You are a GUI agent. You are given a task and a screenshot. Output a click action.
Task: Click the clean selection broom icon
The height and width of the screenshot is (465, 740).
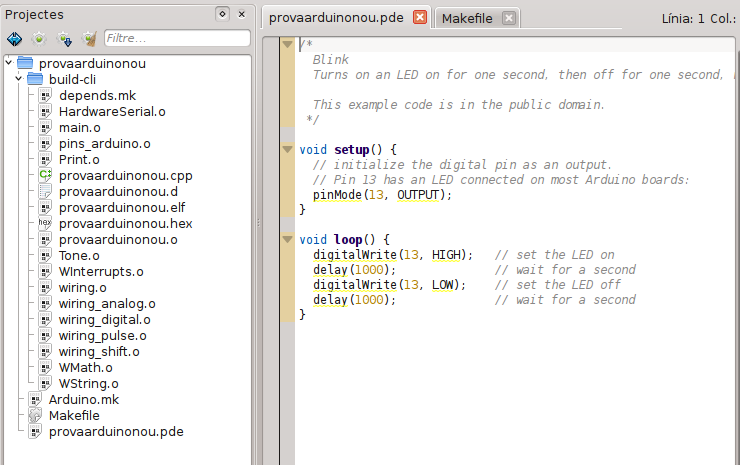[89, 39]
